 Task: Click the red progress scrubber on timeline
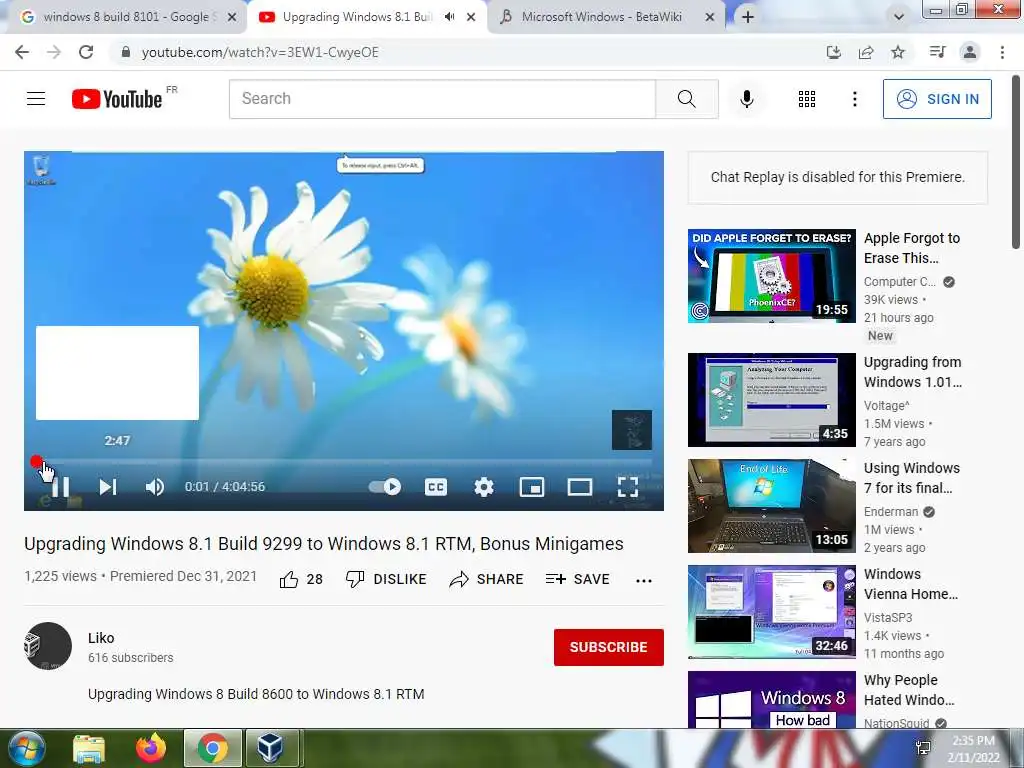(37, 462)
